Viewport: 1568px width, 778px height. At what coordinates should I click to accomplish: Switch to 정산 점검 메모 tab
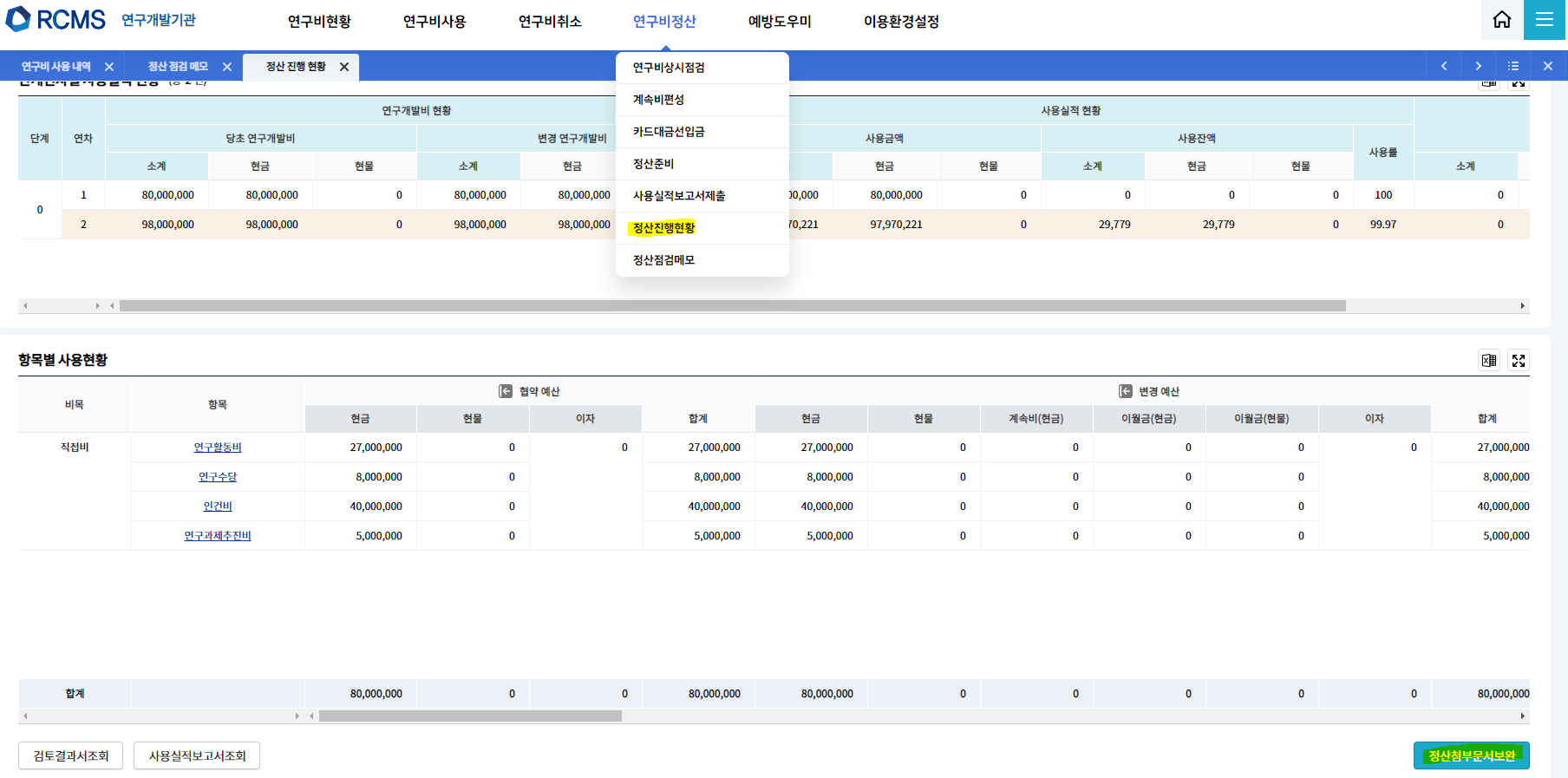point(178,67)
